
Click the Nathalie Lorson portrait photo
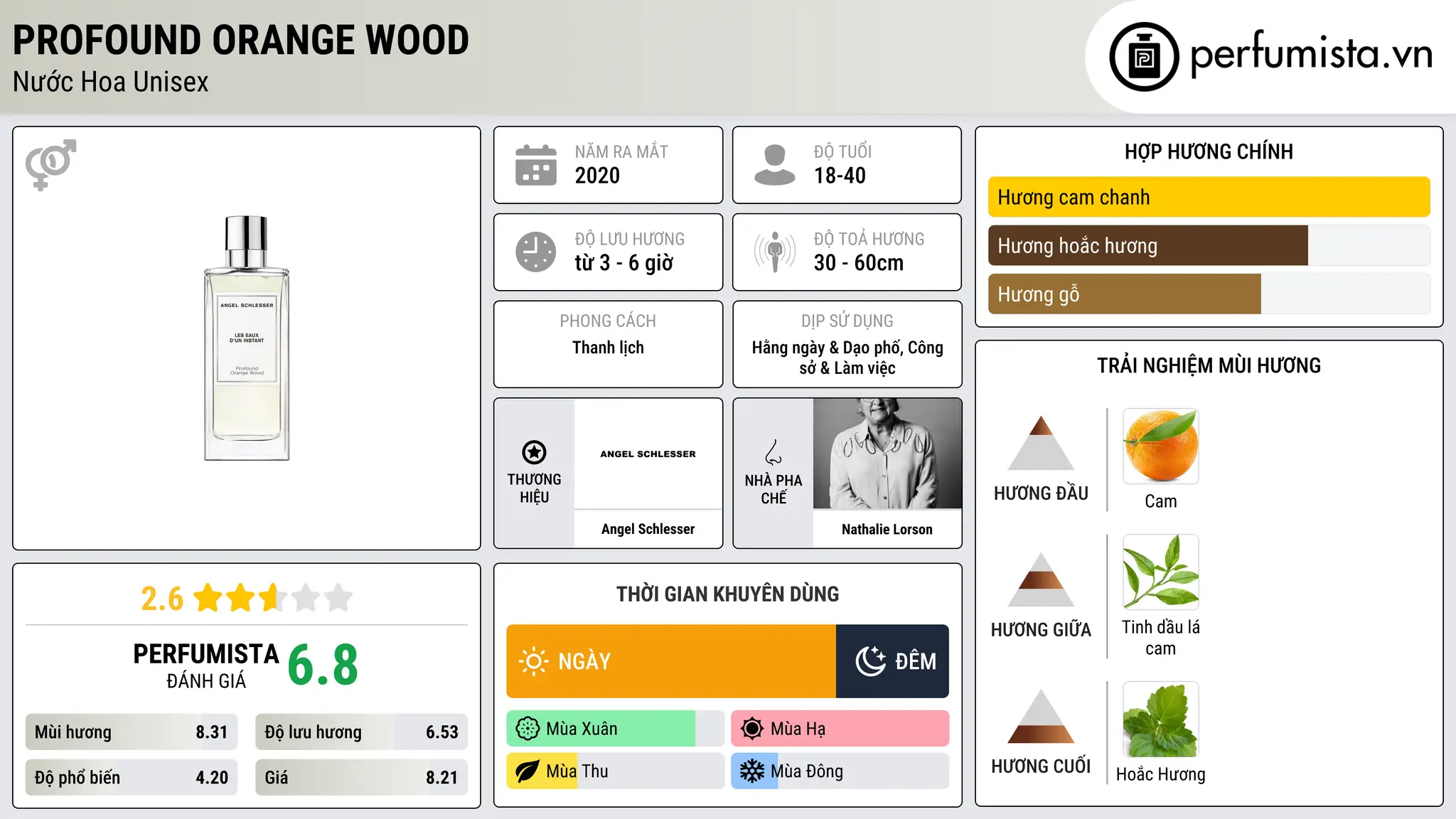pyautogui.click(x=887, y=454)
